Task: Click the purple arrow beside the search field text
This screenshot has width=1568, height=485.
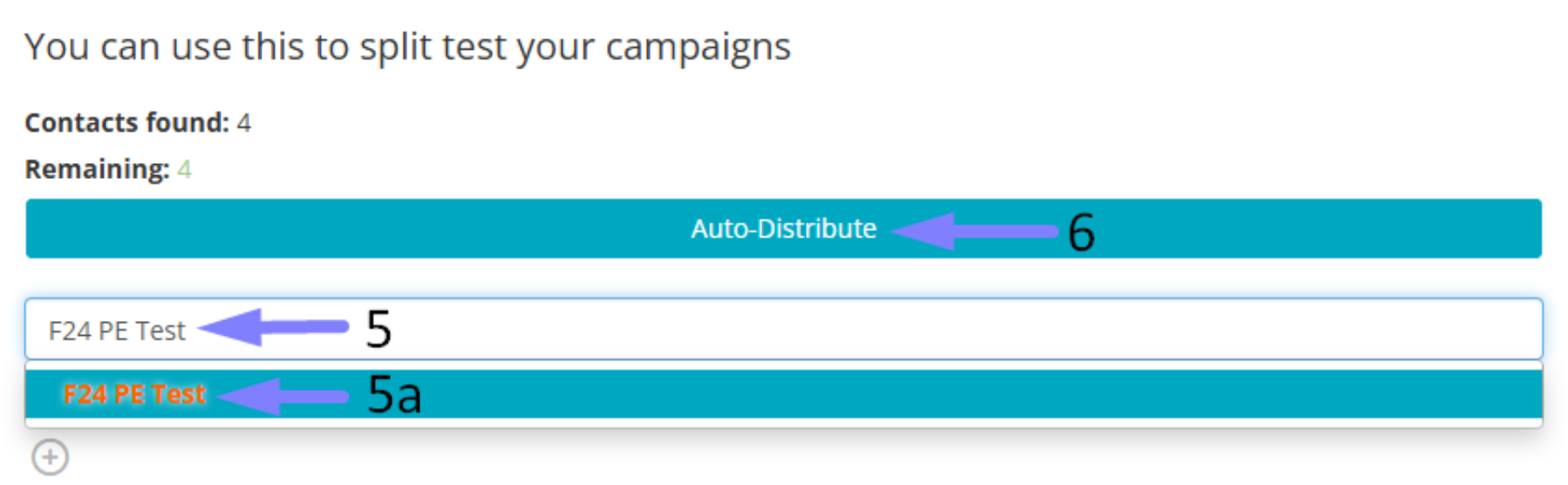Action: [x=274, y=327]
